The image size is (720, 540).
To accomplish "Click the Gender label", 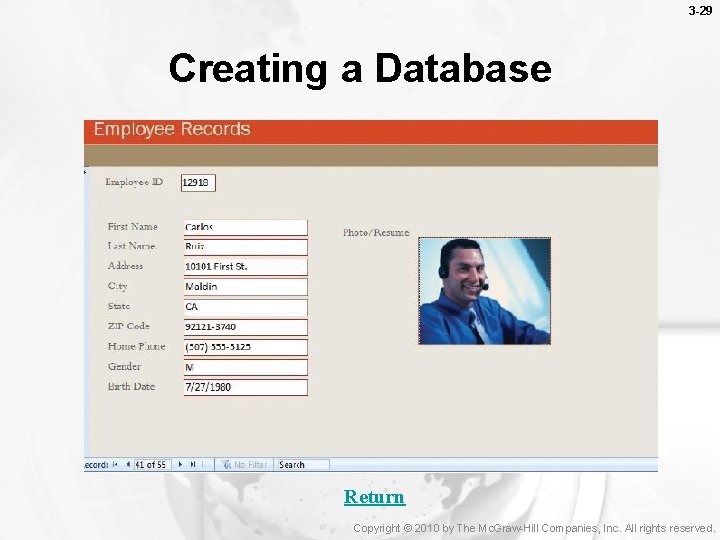I will coord(124,366).
